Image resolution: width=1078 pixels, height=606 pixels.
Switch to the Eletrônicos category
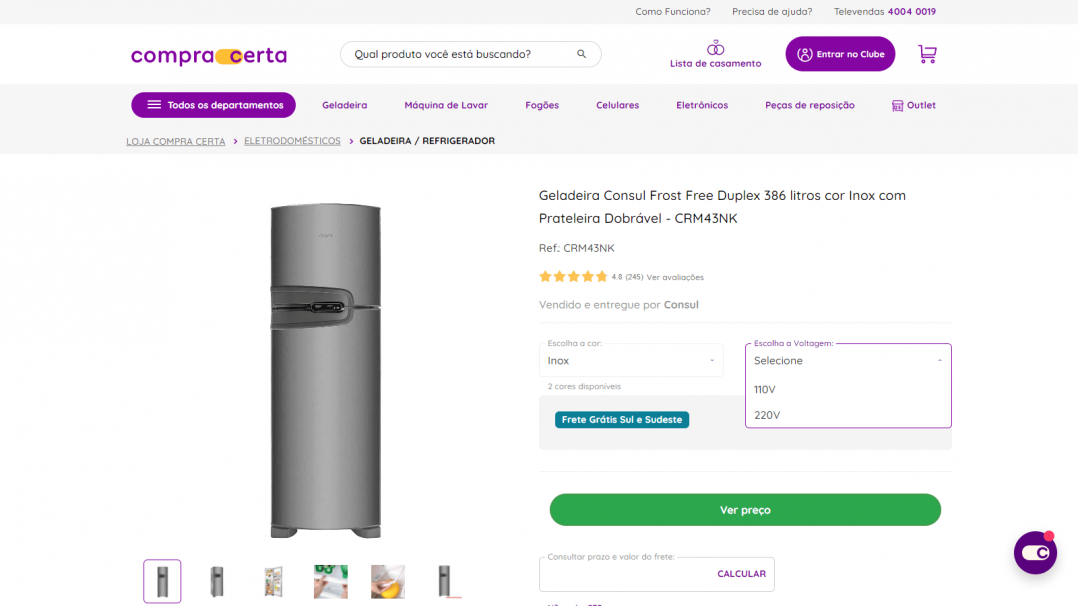[x=701, y=104]
